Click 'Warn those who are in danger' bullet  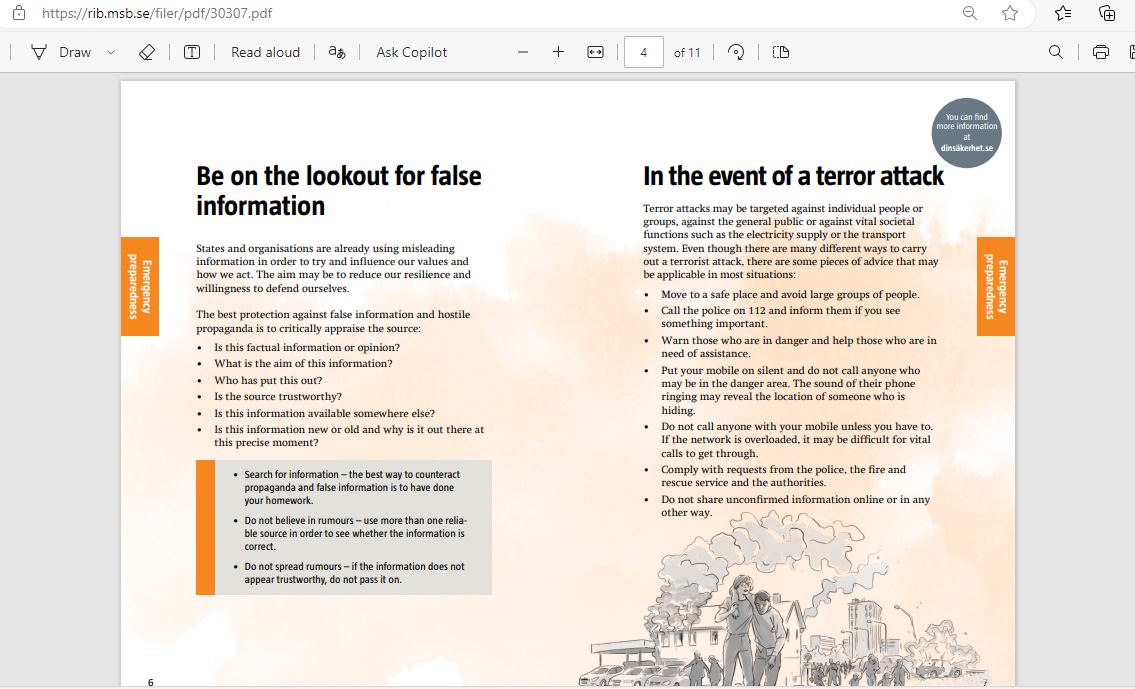[799, 347]
